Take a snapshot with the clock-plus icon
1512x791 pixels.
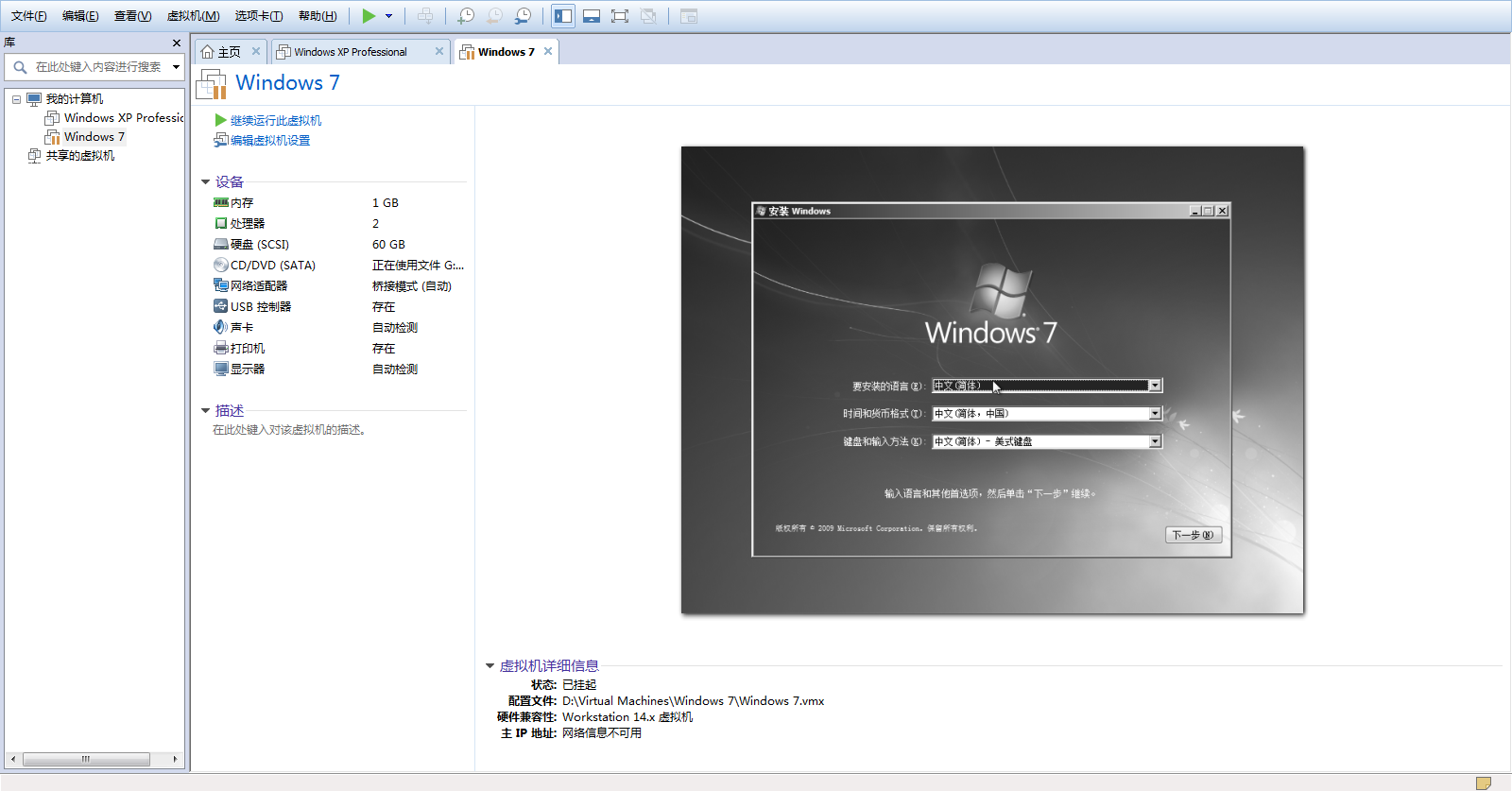[x=466, y=16]
